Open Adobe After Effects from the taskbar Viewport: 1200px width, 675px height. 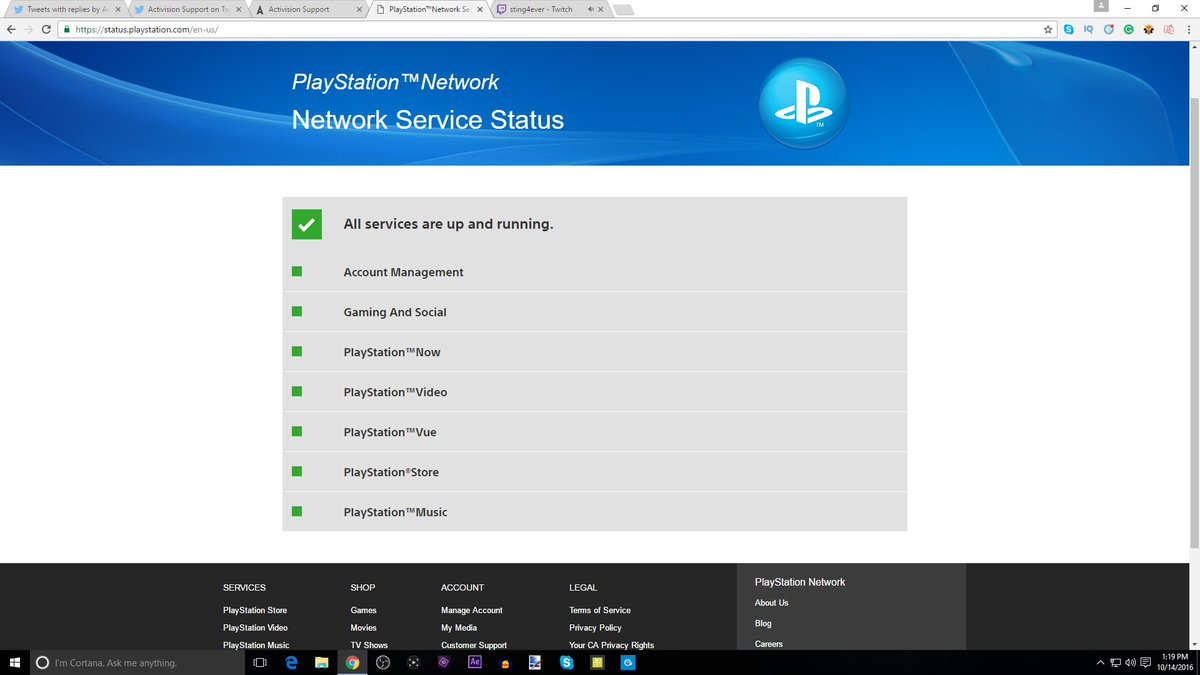(x=476, y=662)
